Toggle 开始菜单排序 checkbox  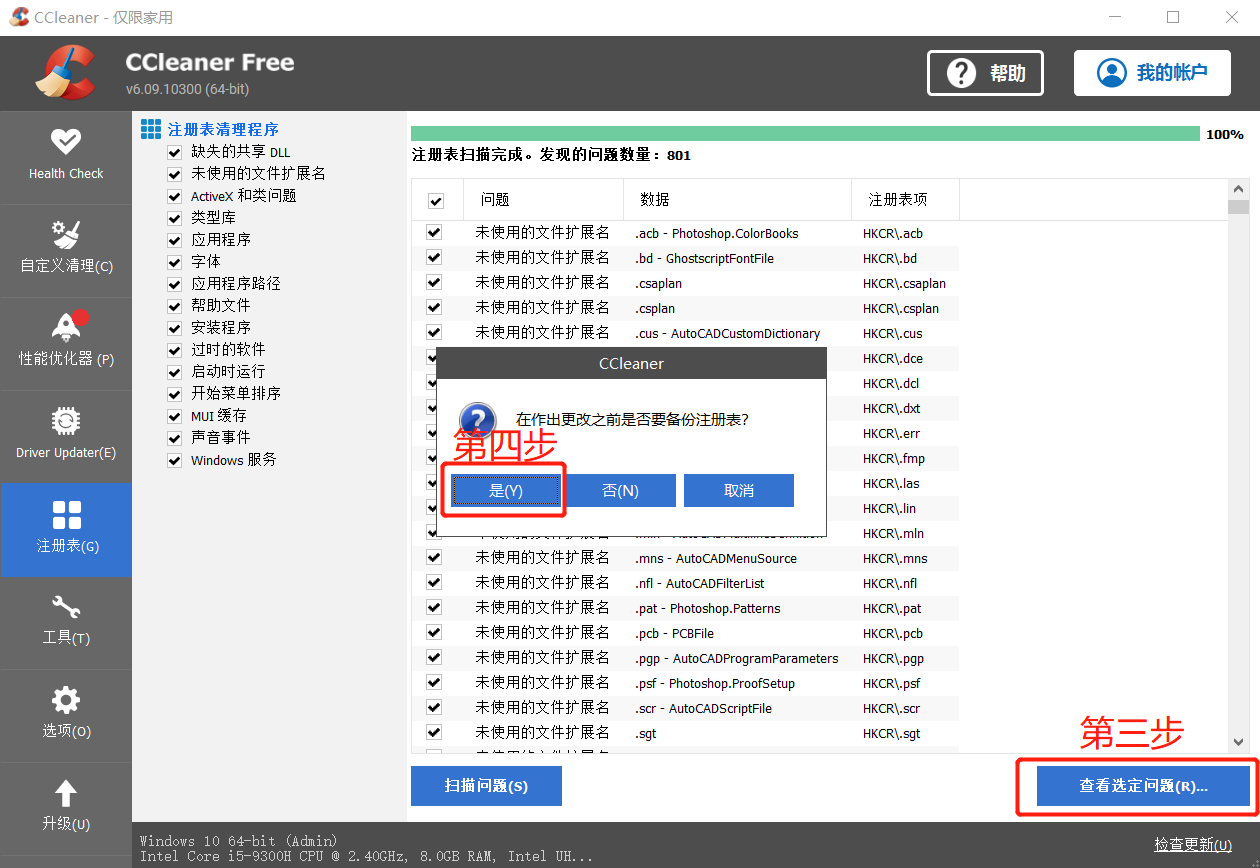tap(174, 394)
